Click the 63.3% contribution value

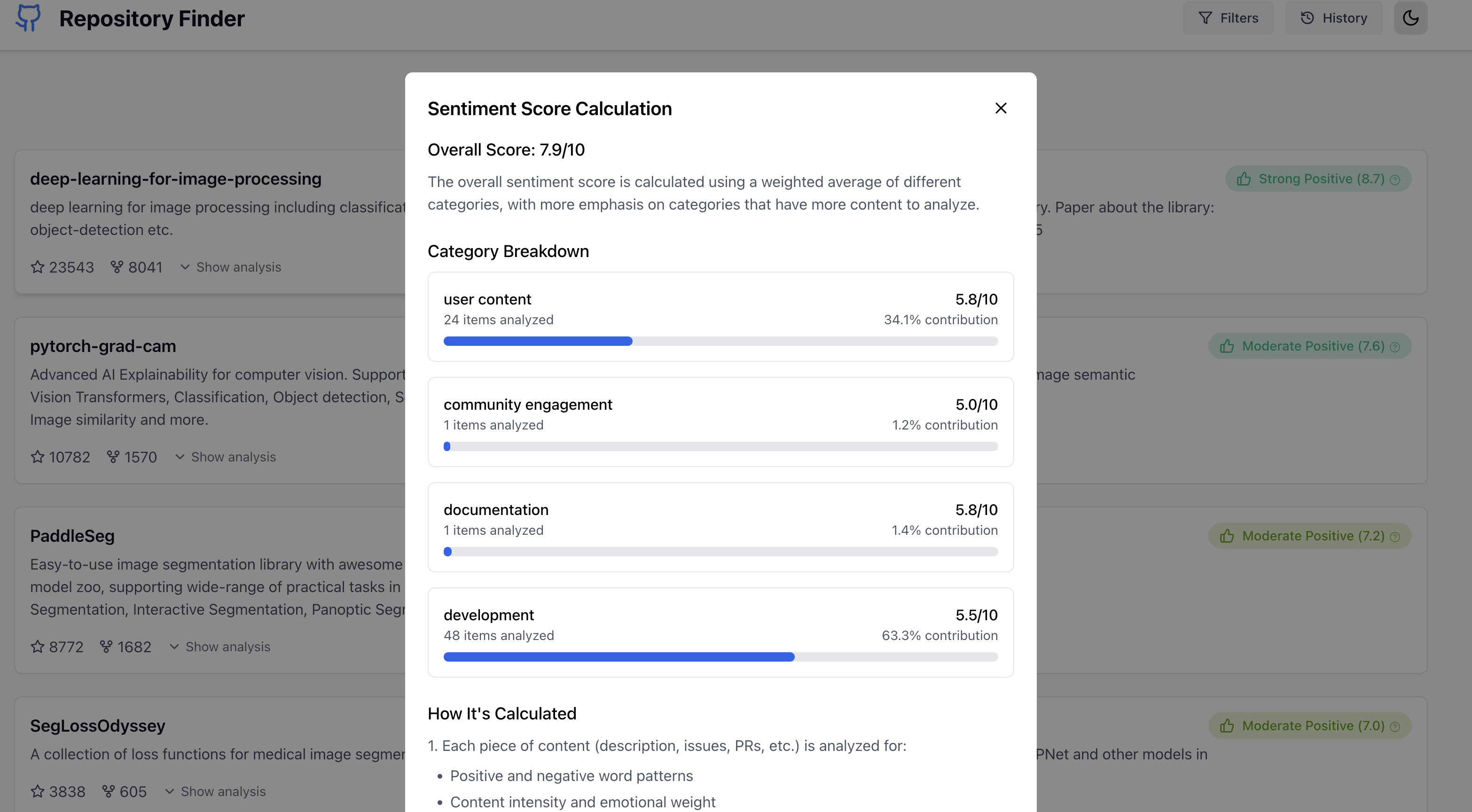coord(940,635)
